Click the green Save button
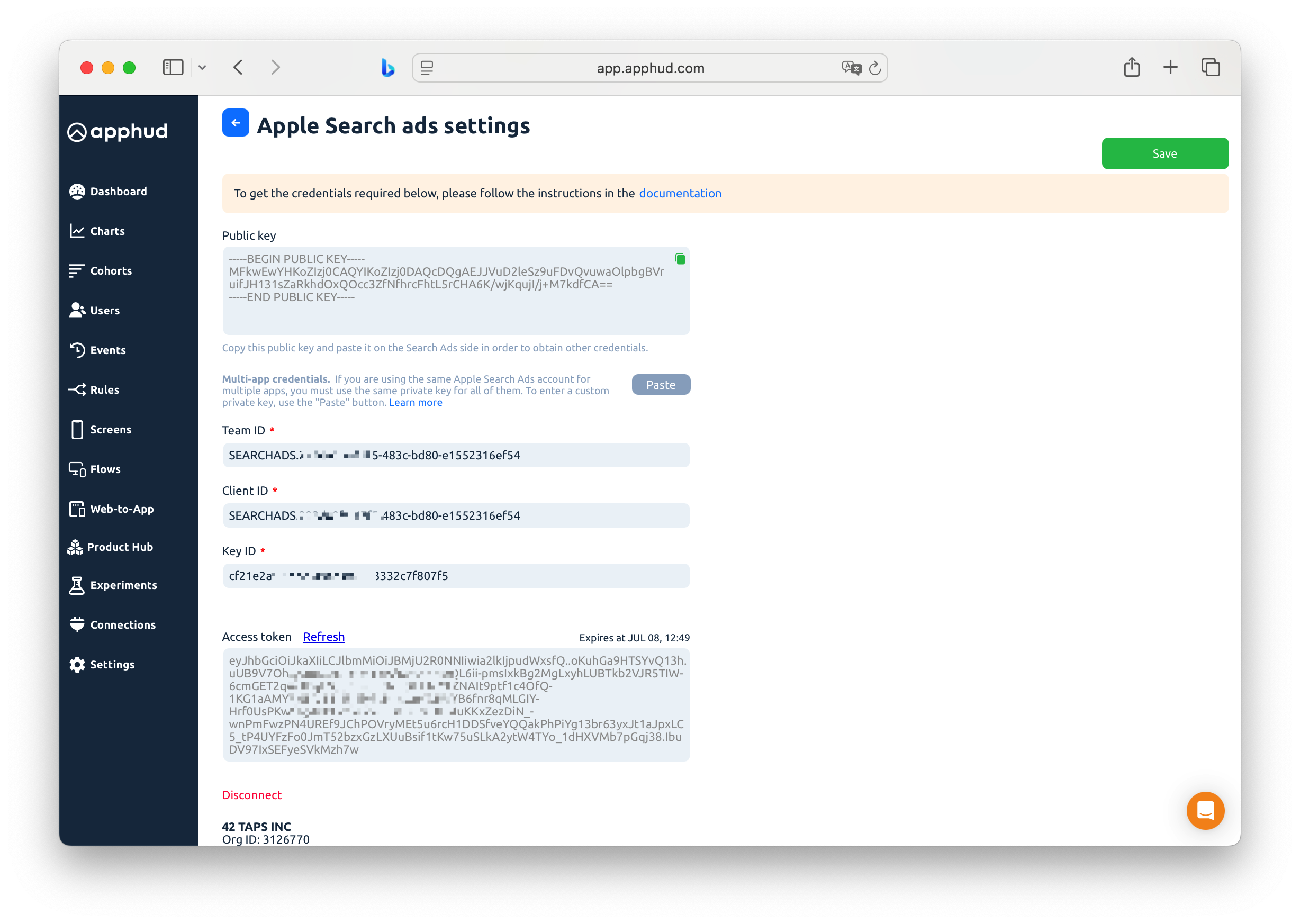Screen dimensions: 1300x924 [1164, 153]
